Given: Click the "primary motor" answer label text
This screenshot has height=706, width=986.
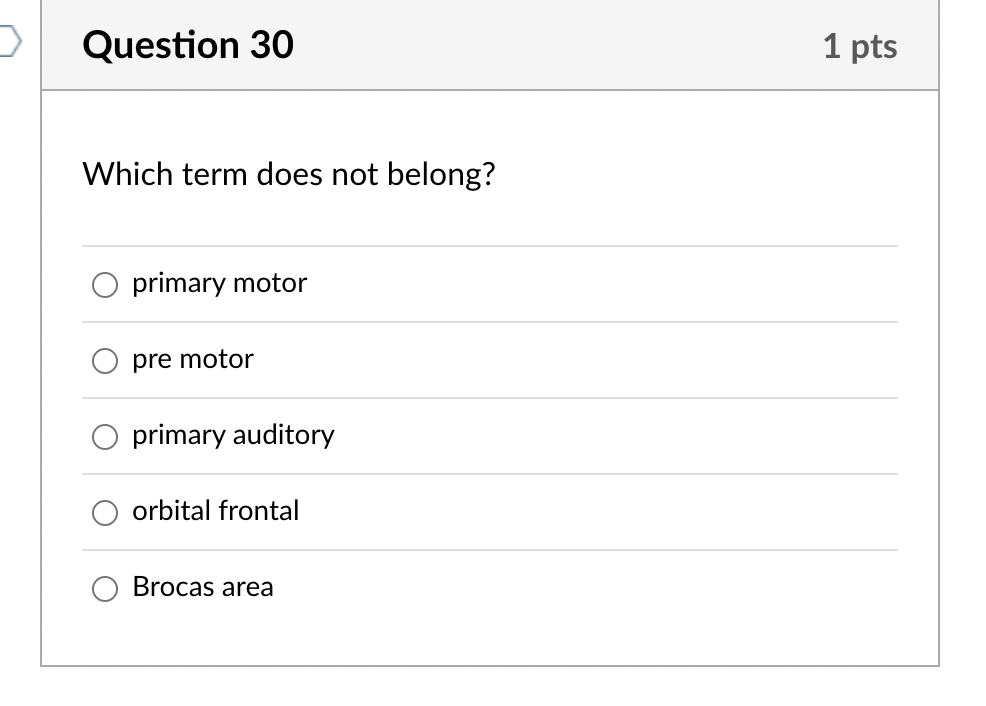Looking at the screenshot, I should (x=219, y=284).
